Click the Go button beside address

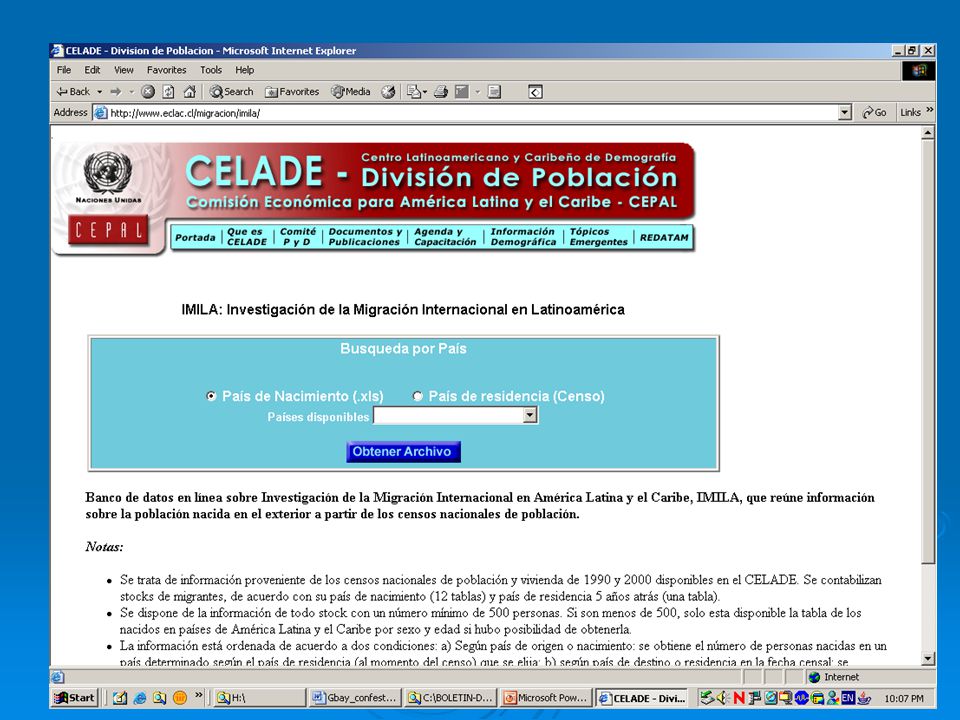coord(874,113)
